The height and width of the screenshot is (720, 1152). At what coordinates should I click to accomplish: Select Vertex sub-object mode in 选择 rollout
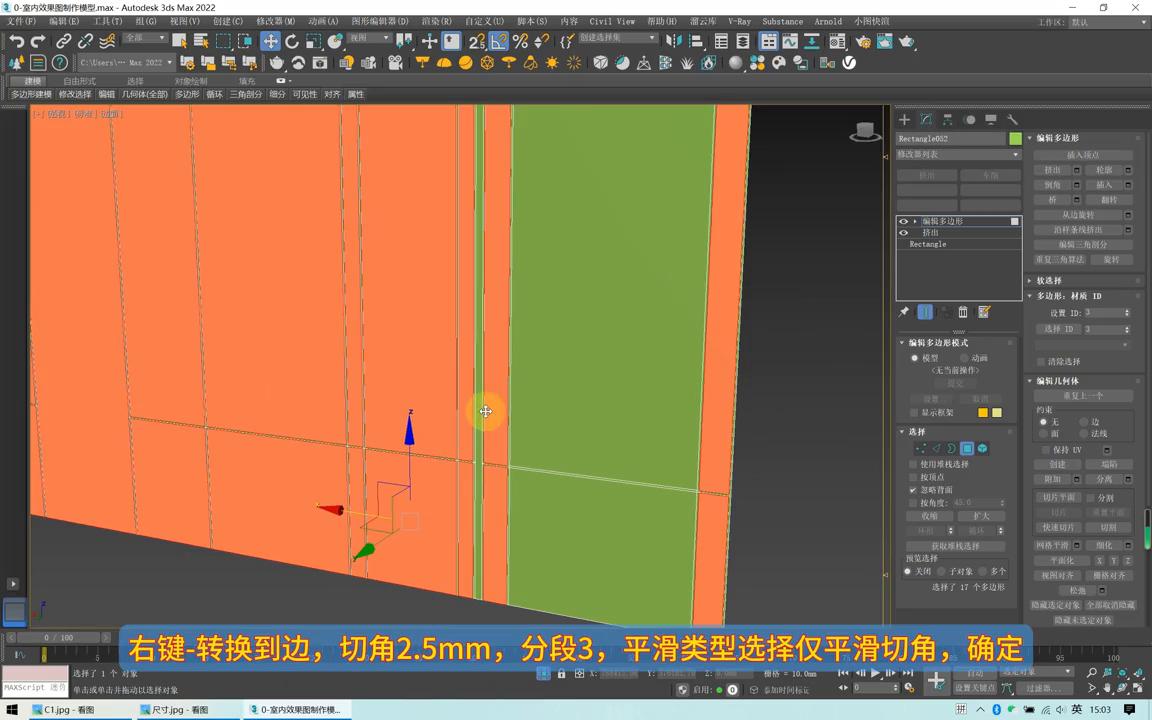point(922,448)
